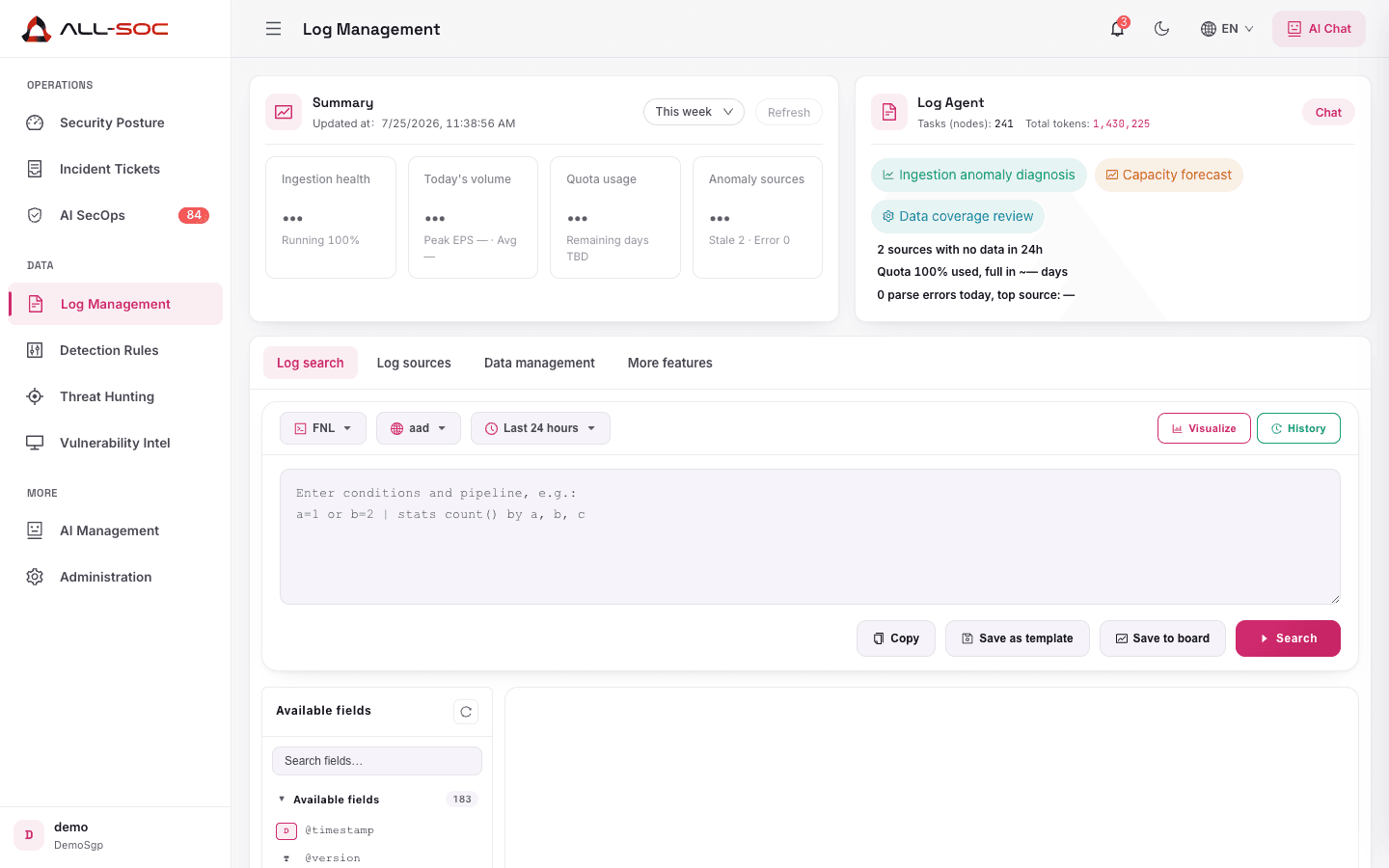Click Save to board
This screenshot has width=1389, height=868.
click(x=1162, y=638)
